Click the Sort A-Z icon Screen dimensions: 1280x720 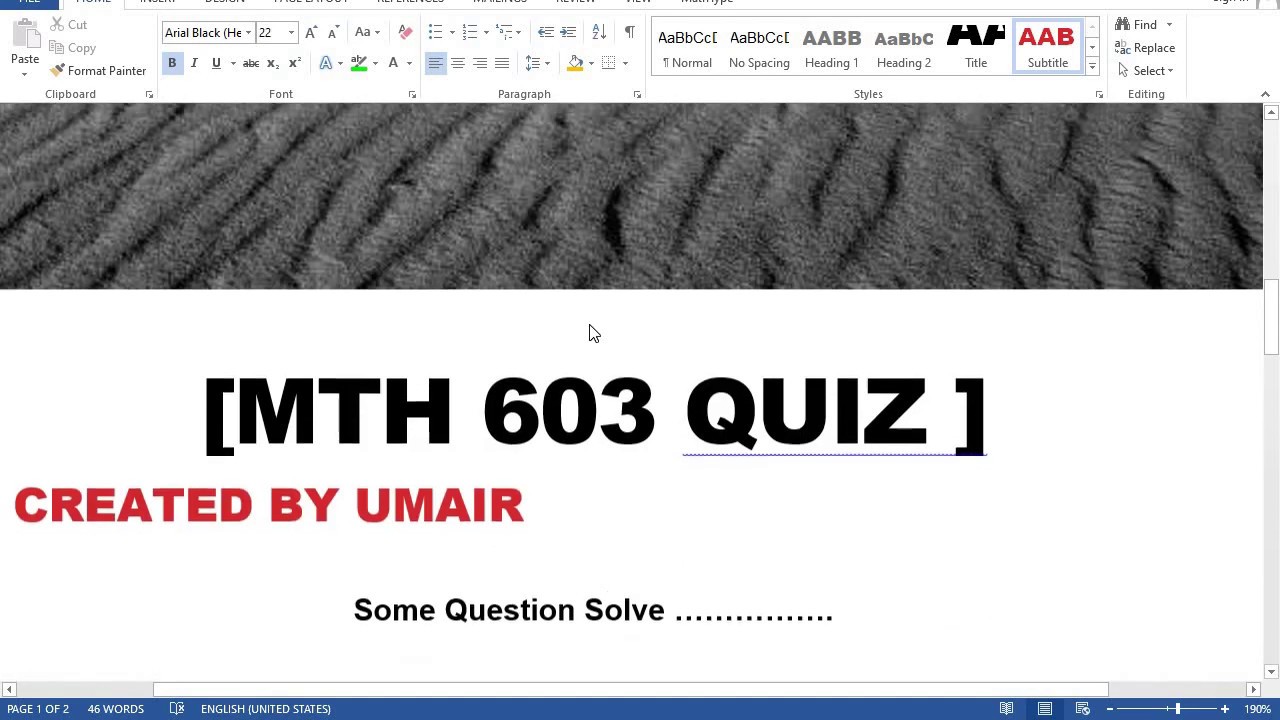[599, 33]
